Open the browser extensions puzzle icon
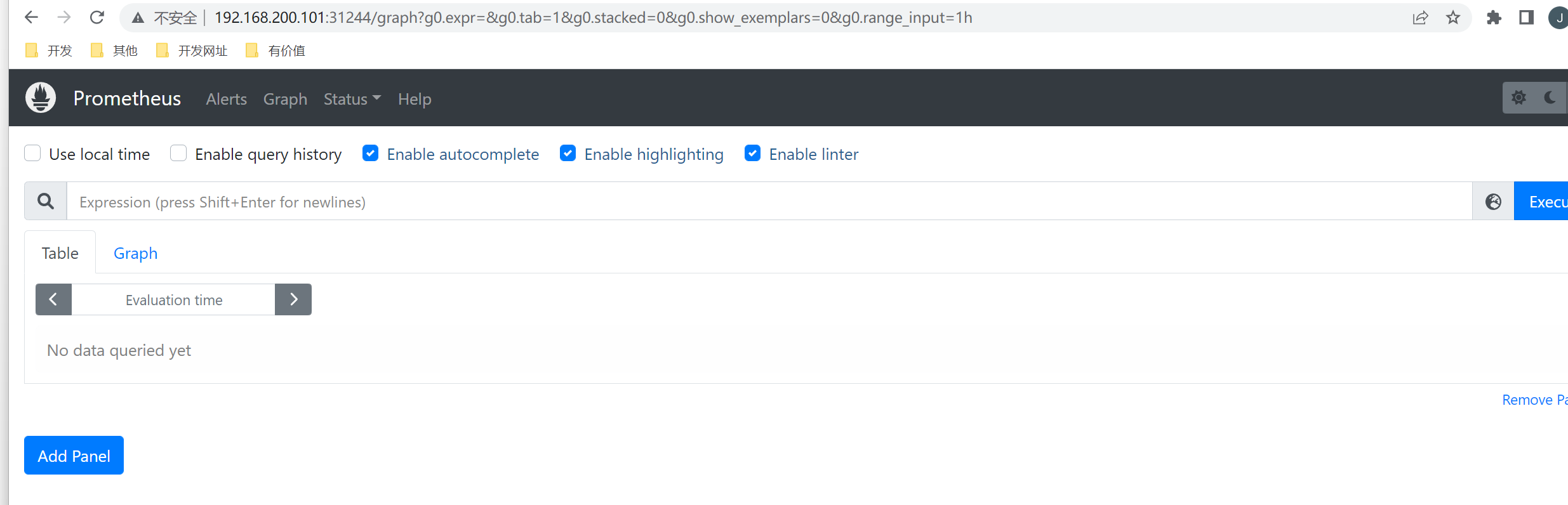The height and width of the screenshot is (505, 1568). 1494,18
